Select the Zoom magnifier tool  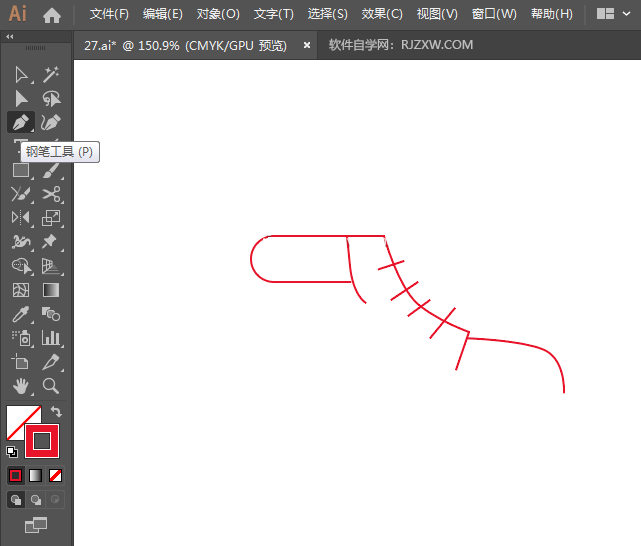pyautogui.click(x=51, y=386)
